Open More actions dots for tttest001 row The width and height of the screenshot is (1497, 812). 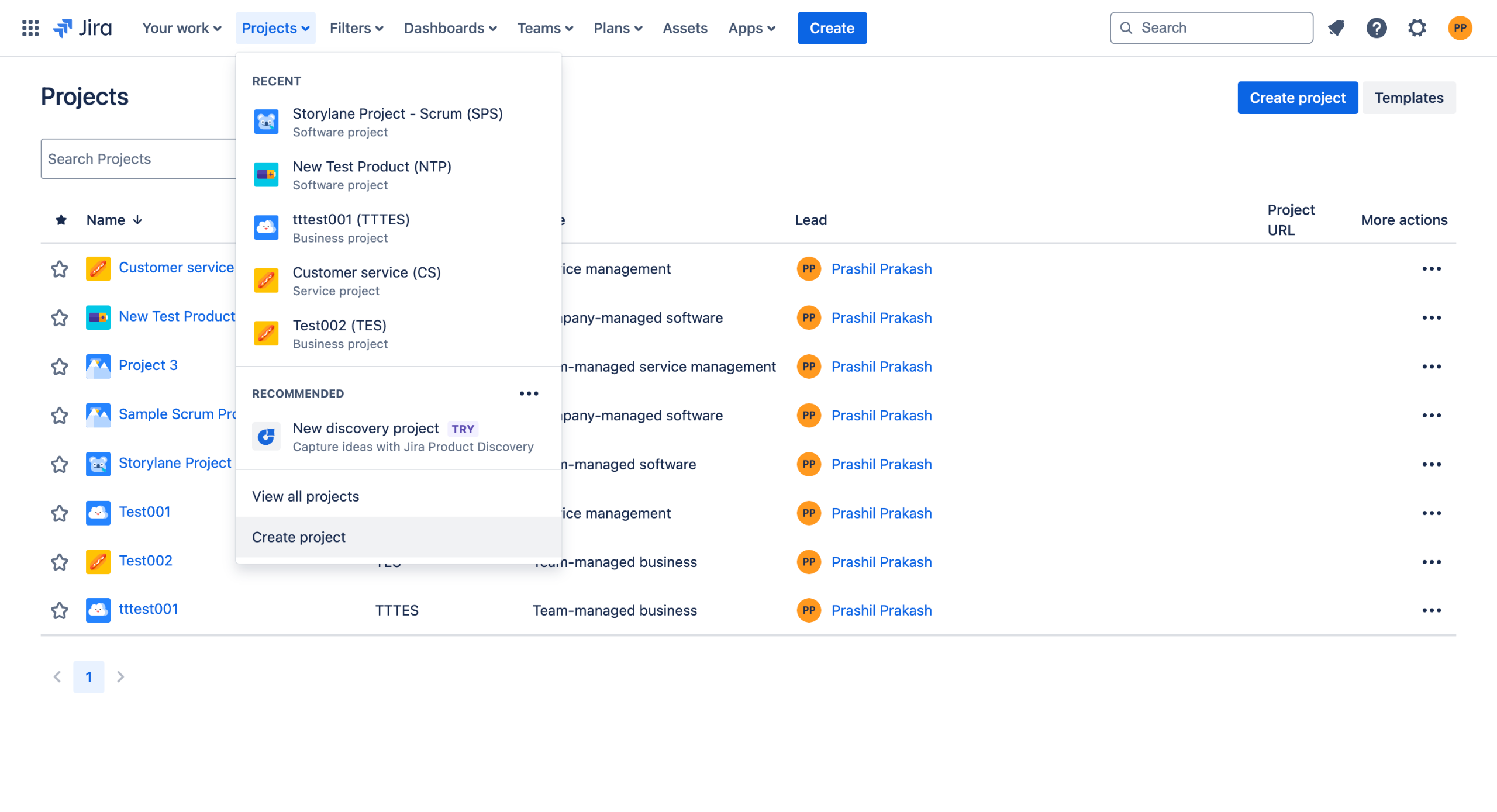(1431, 610)
